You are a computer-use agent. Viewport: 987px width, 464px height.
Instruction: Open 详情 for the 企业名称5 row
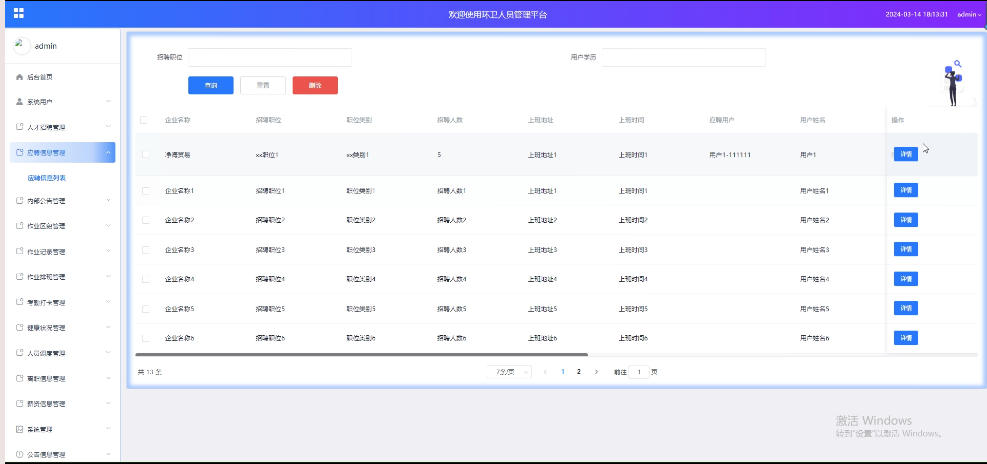(906, 308)
